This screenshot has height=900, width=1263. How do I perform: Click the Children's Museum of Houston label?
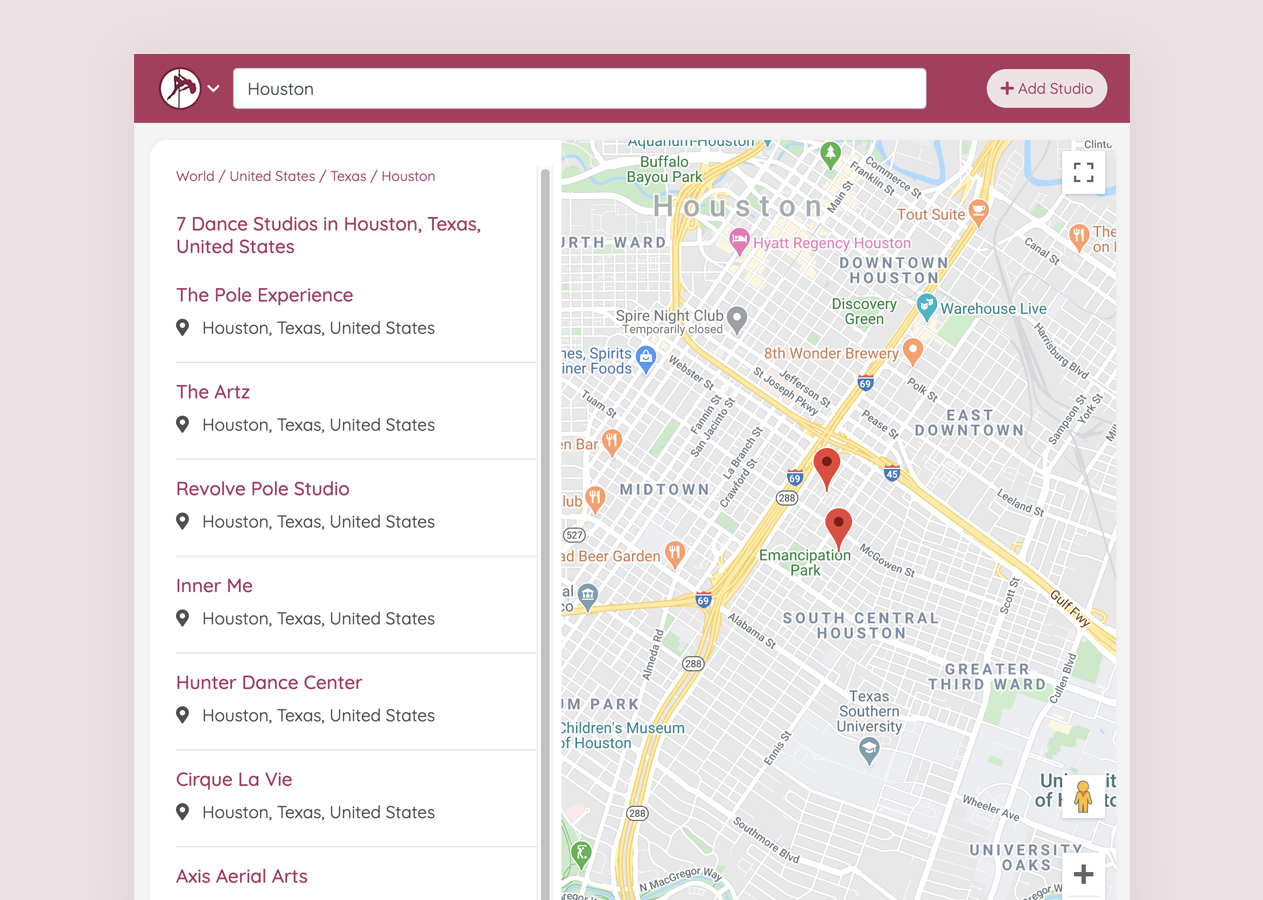(x=622, y=736)
